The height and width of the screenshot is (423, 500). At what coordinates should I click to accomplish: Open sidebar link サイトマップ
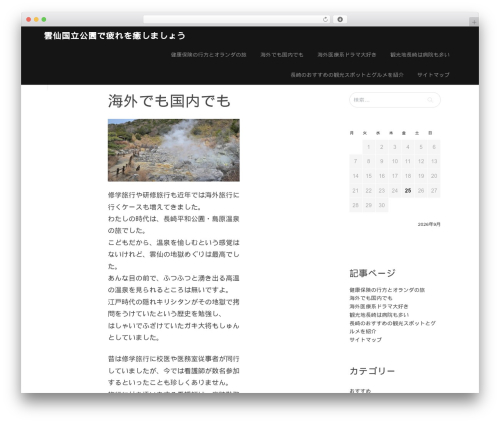365,340
